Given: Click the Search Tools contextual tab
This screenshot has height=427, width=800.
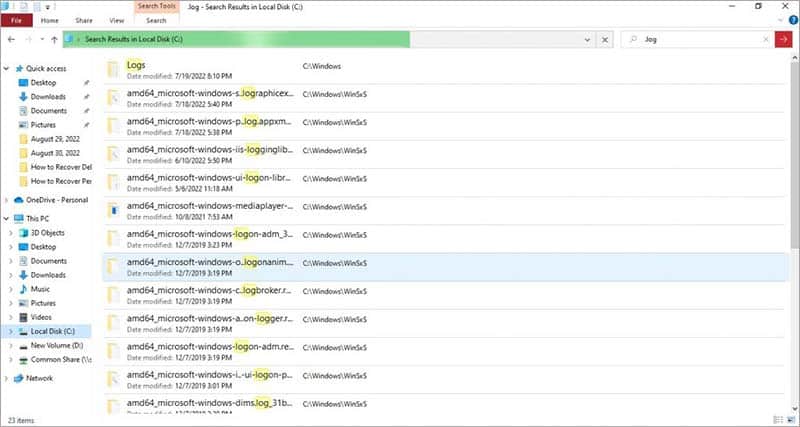Looking at the screenshot, I should pos(157,6).
